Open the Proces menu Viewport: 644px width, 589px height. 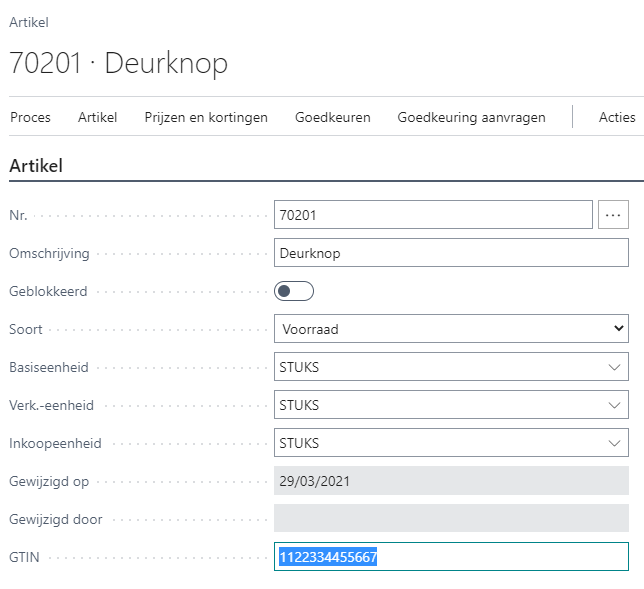[30, 117]
